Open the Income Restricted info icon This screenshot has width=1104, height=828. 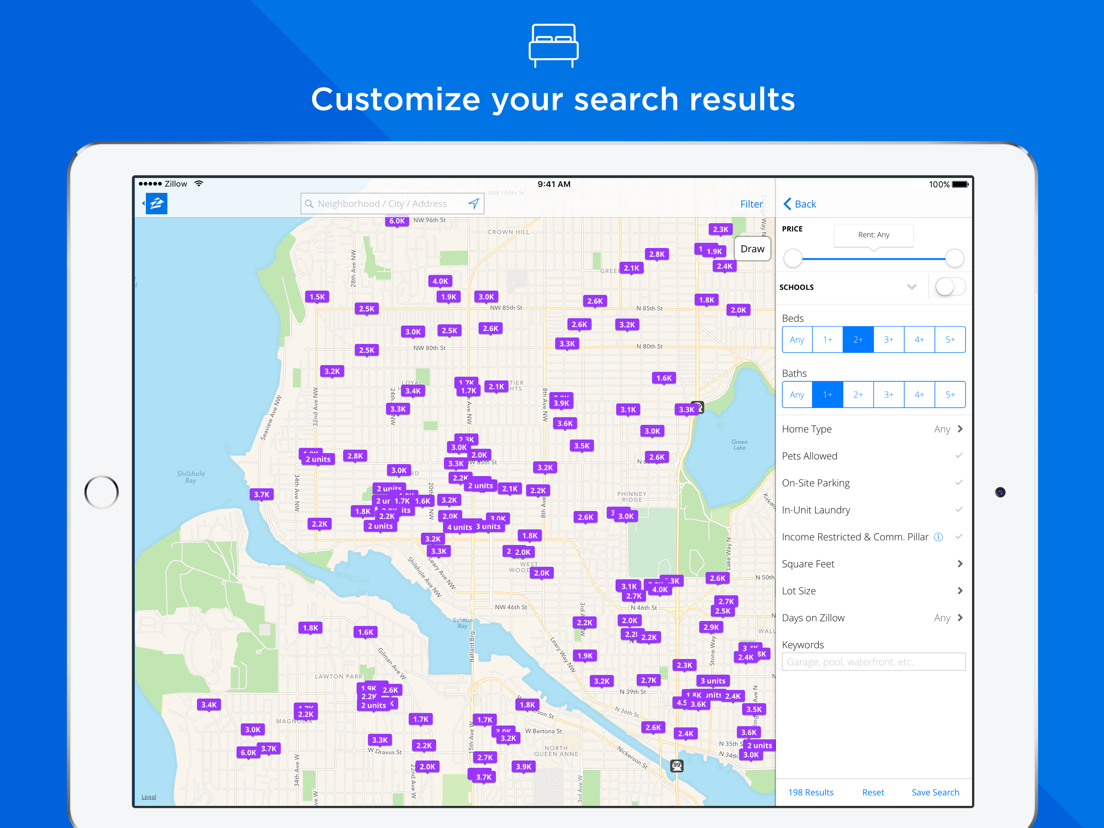pyautogui.click(x=938, y=537)
